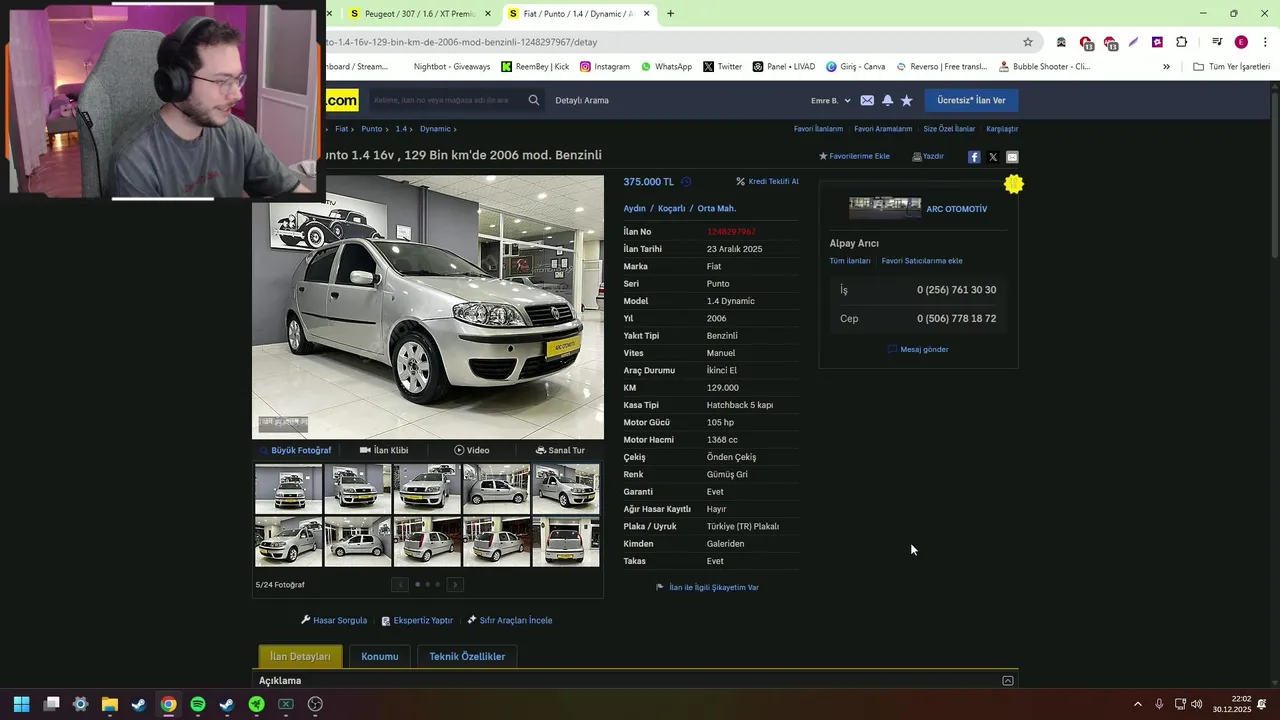Select the rear-view car thumbnail in bottom row
This screenshot has height=720, width=1280.
(x=566, y=541)
